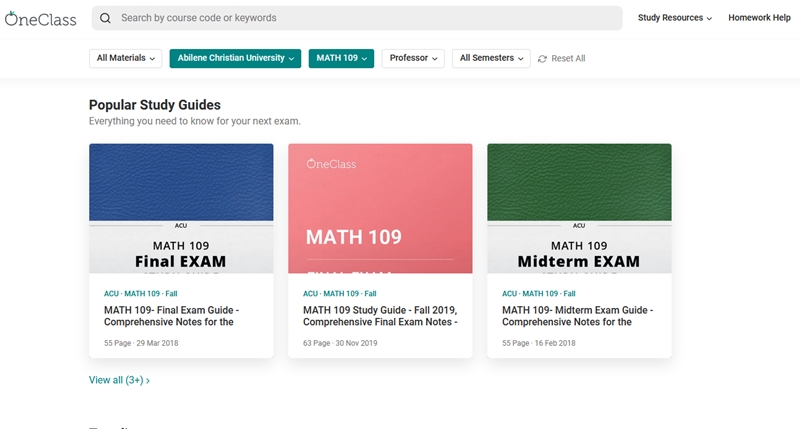Open the All Semesters dropdown
This screenshot has height=429, width=800.
(491, 58)
